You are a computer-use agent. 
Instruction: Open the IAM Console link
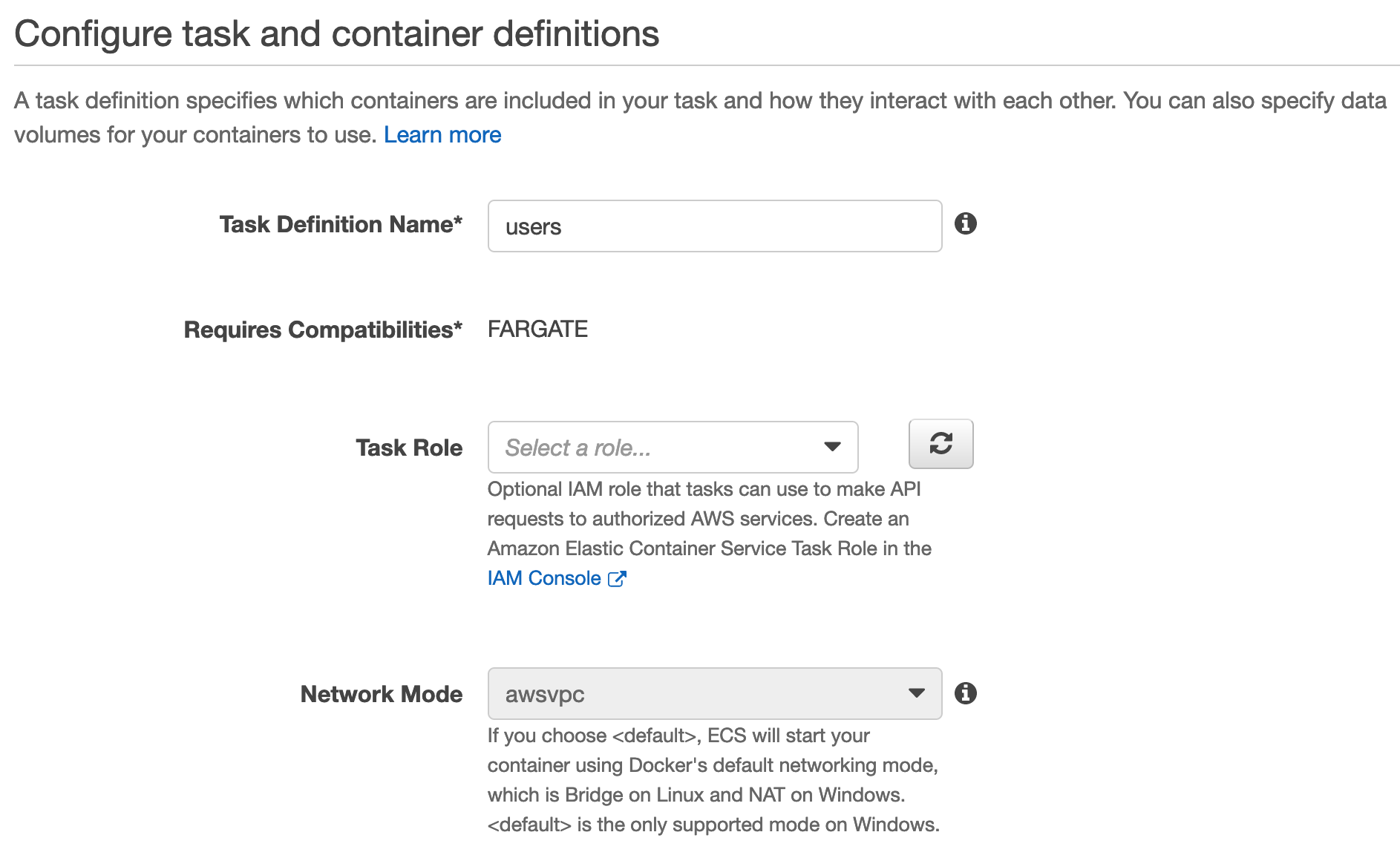coord(544,578)
